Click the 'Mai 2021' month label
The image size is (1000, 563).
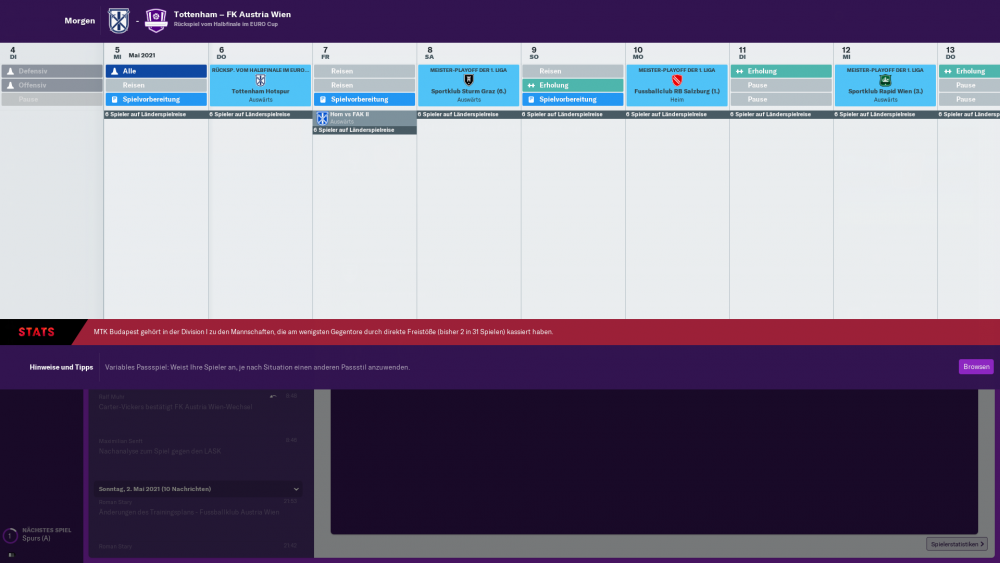[x=142, y=55]
